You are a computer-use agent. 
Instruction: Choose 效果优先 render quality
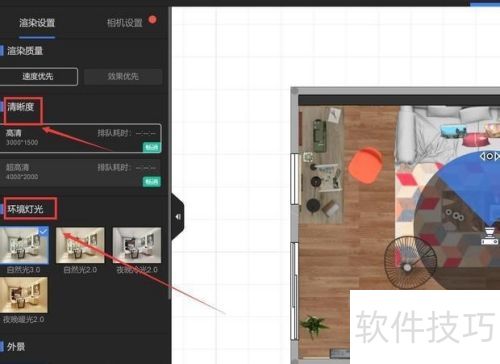tap(123, 77)
